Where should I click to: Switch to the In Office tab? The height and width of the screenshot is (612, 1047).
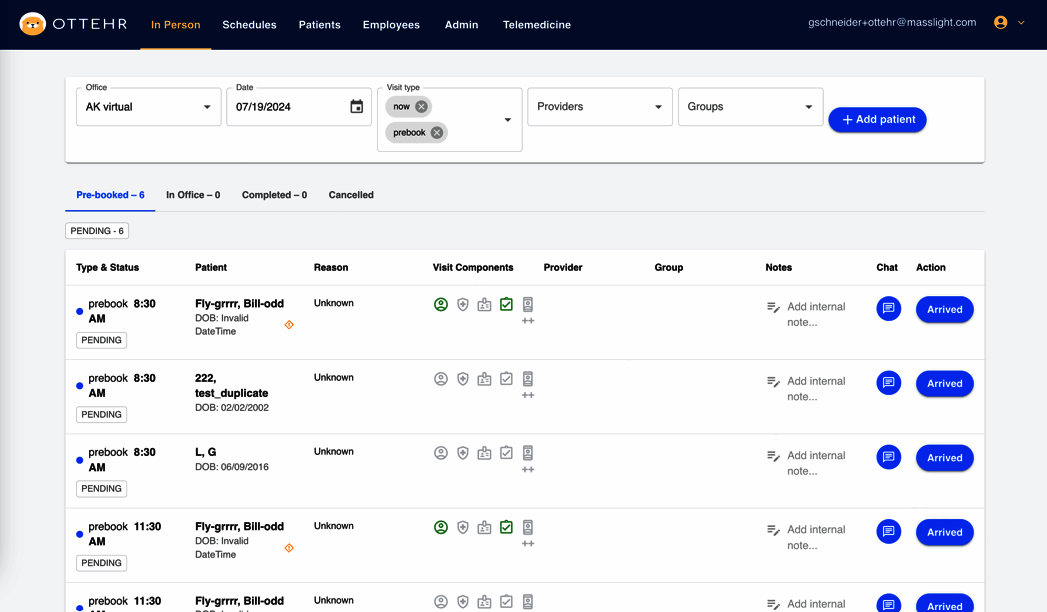pos(193,195)
